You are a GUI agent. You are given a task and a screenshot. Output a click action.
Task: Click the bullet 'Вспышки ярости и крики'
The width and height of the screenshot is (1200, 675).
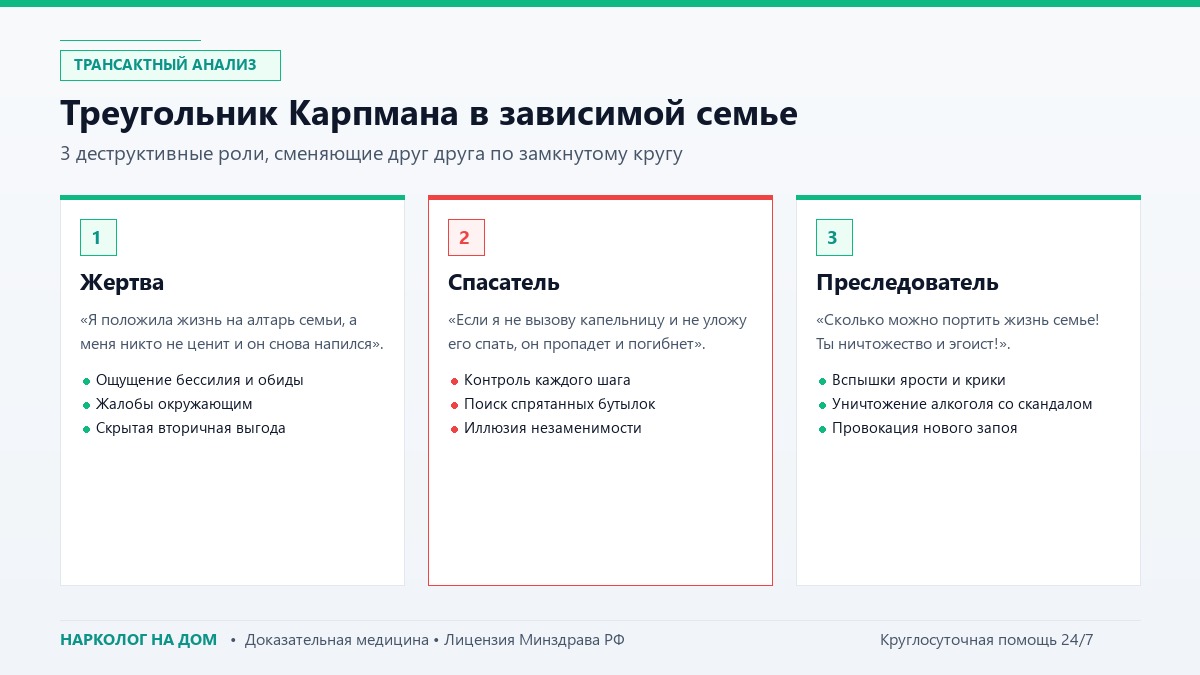point(911,380)
